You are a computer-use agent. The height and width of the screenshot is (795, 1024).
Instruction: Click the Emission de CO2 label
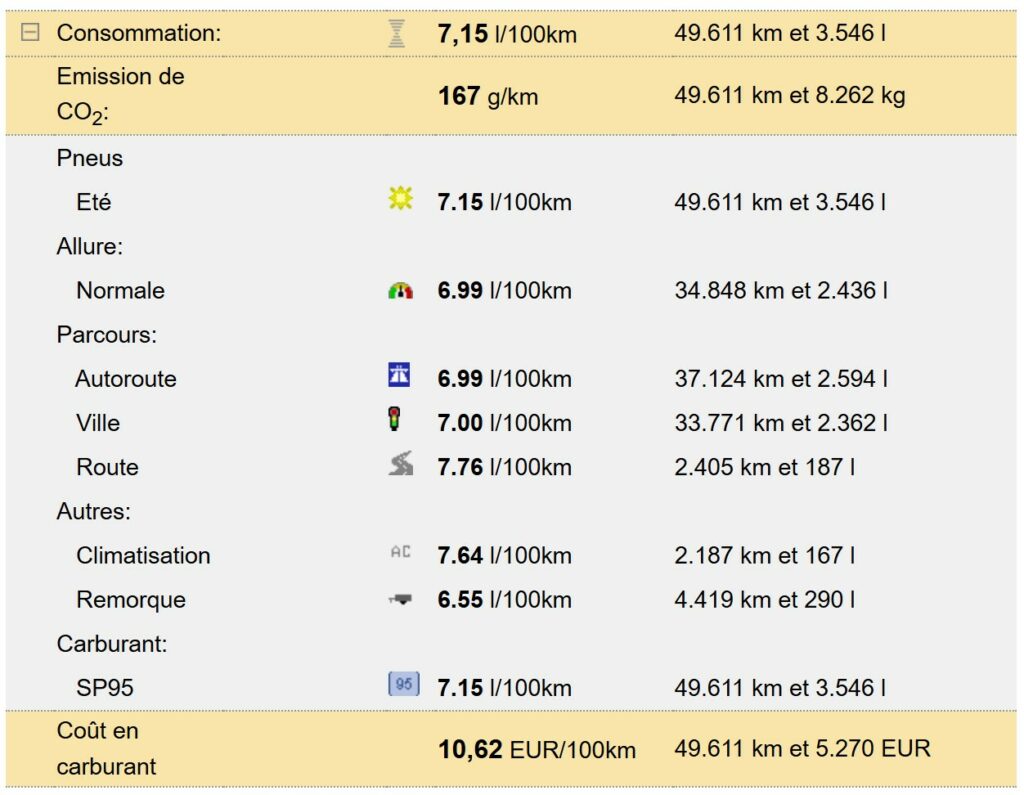(x=120, y=95)
